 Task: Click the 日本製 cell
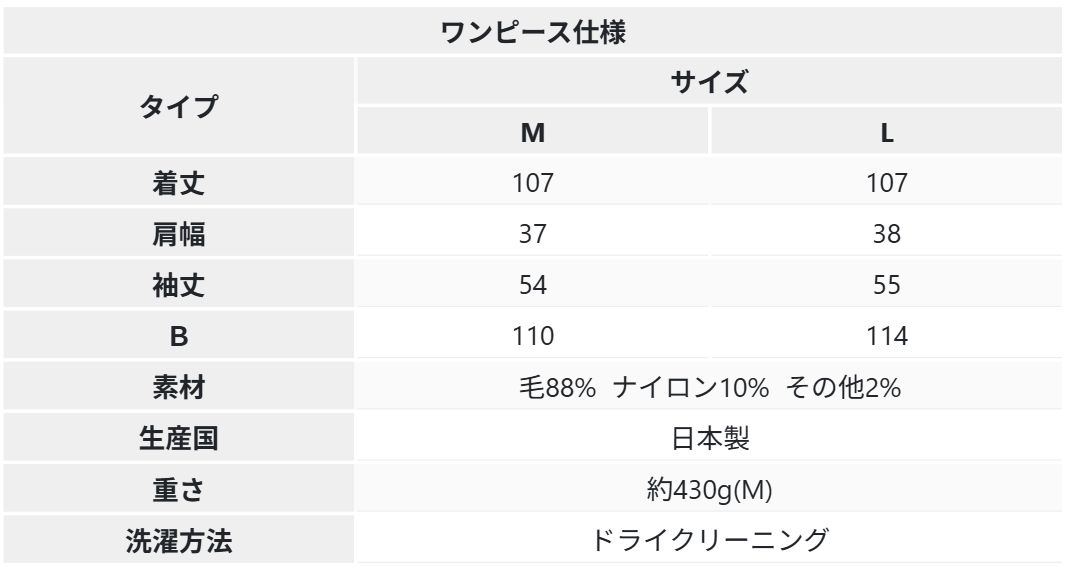(x=710, y=438)
